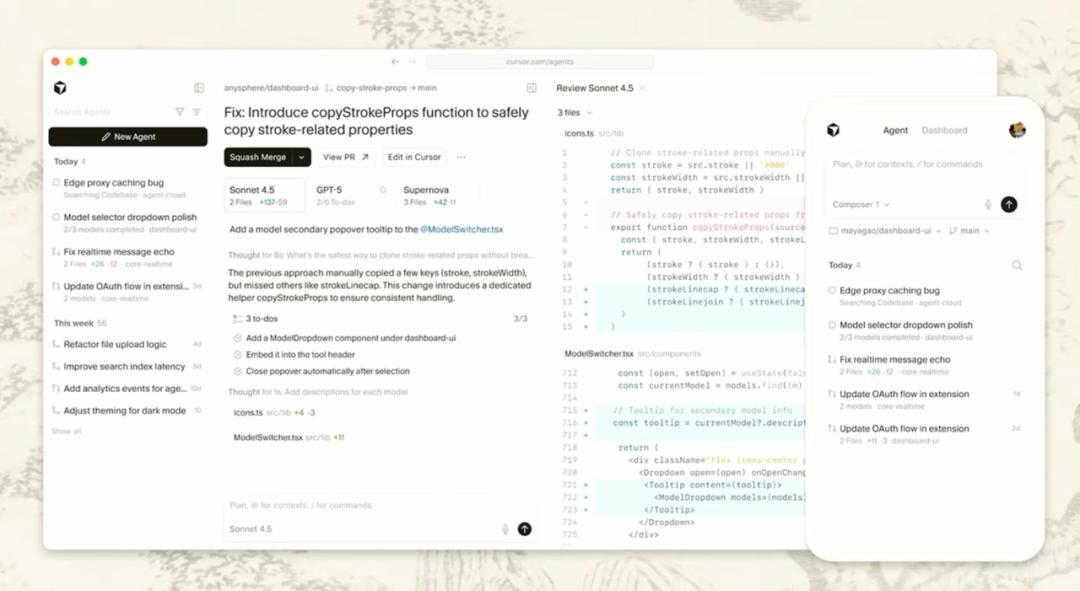Open the 2d 'Update OAuth flow in extension' mobile item
Viewport: 1080px width, 591px height.
pos(924,434)
